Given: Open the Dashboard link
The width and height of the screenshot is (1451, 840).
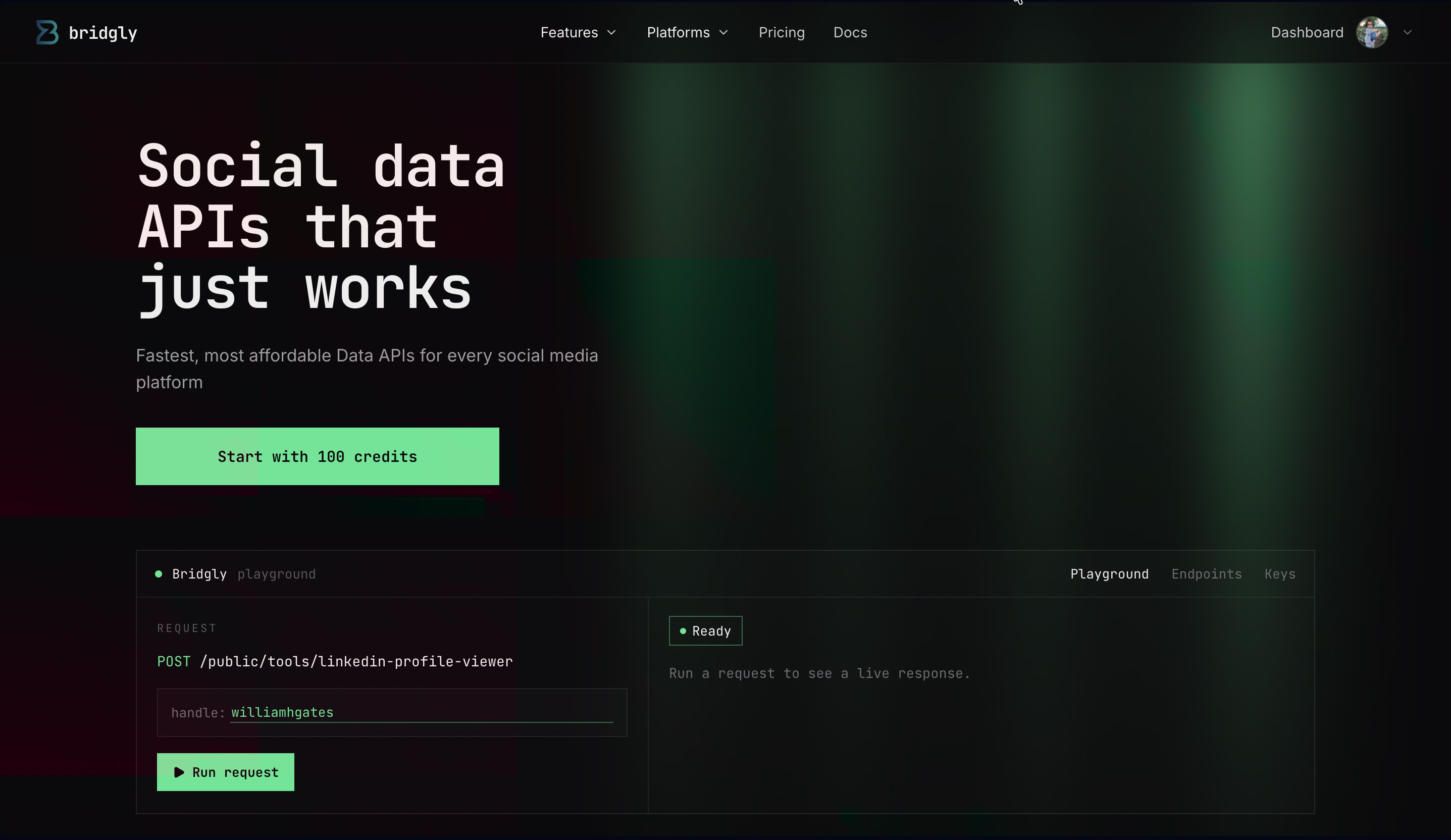Looking at the screenshot, I should [x=1307, y=32].
